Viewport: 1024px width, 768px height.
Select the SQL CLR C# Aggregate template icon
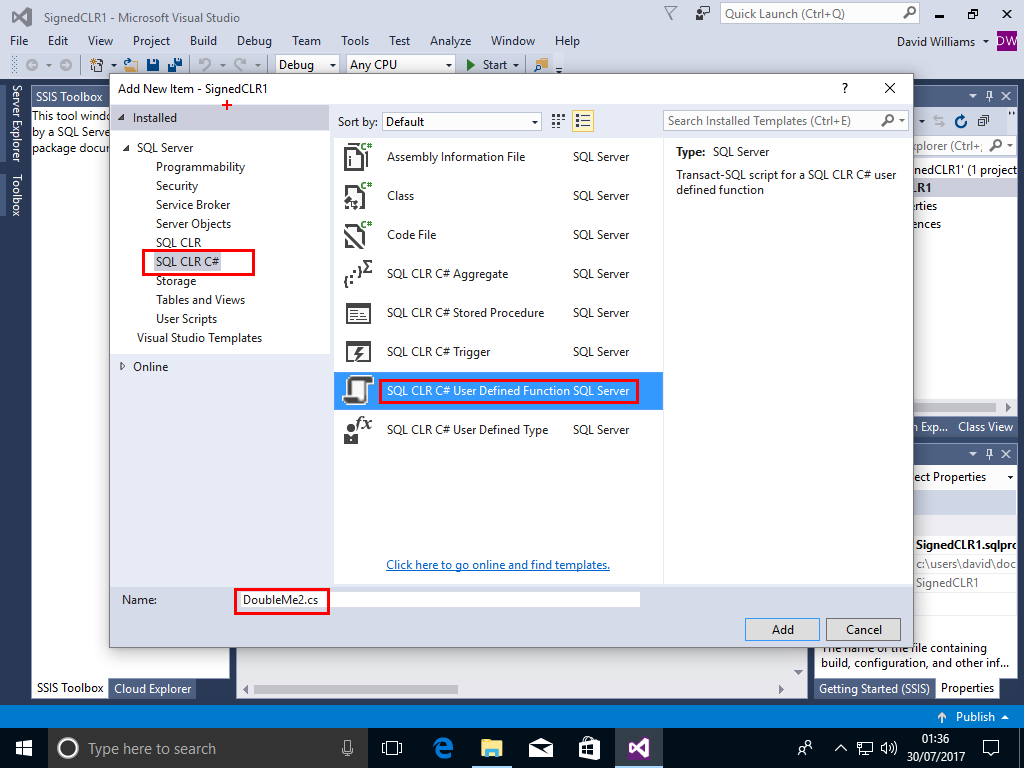358,274
